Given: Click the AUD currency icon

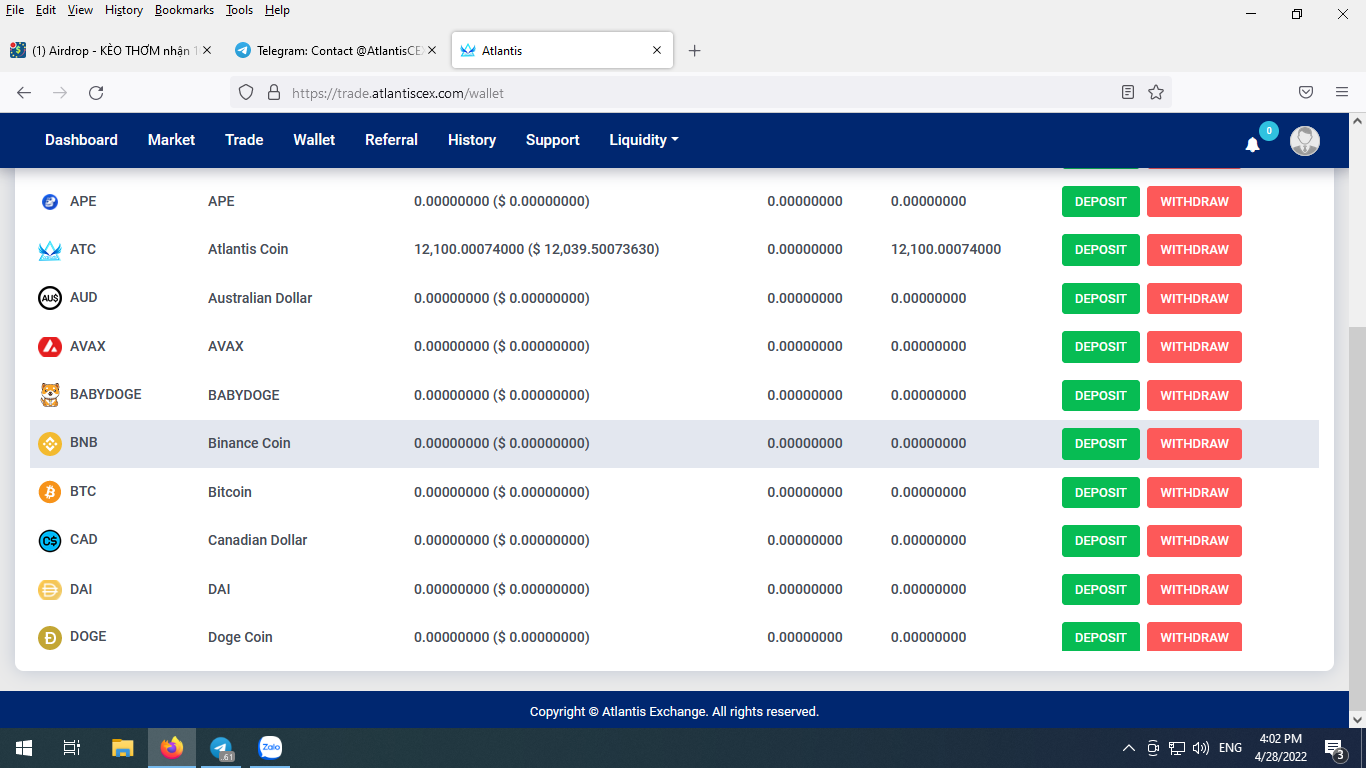Looking at the screenshot, I should pos(50,298).
